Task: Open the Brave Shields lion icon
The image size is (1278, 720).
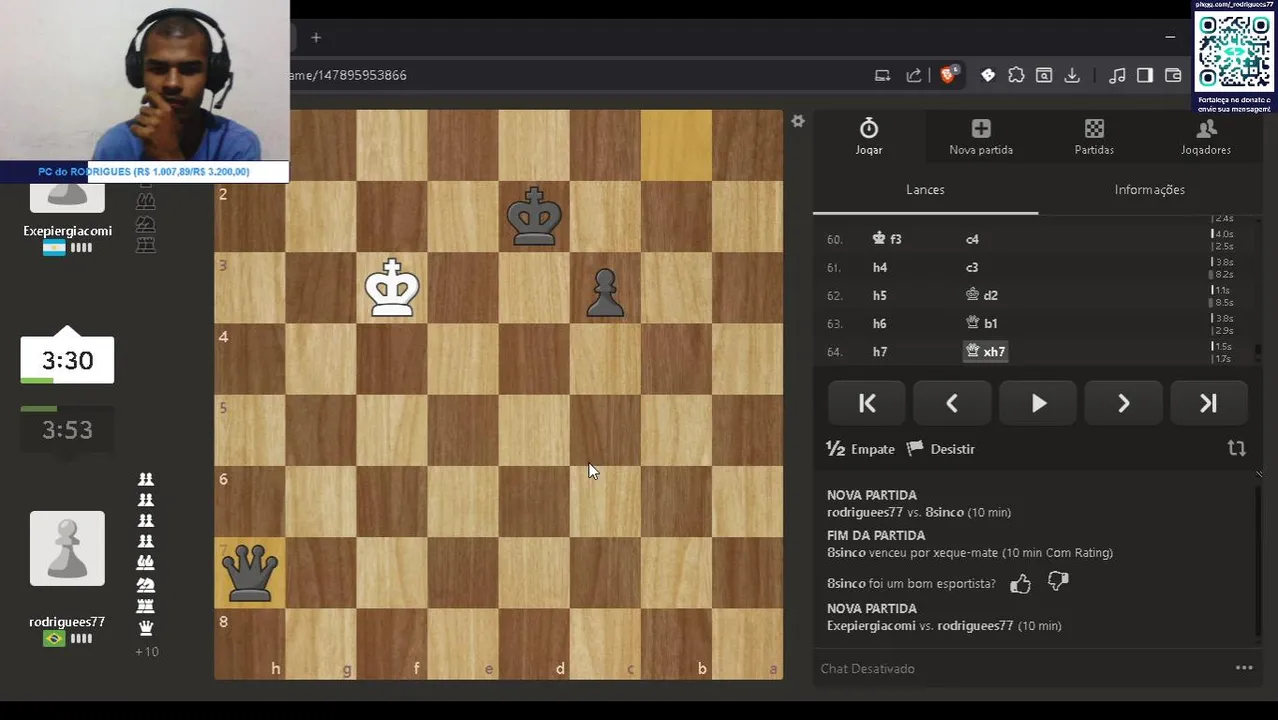Action: [947, 75]
